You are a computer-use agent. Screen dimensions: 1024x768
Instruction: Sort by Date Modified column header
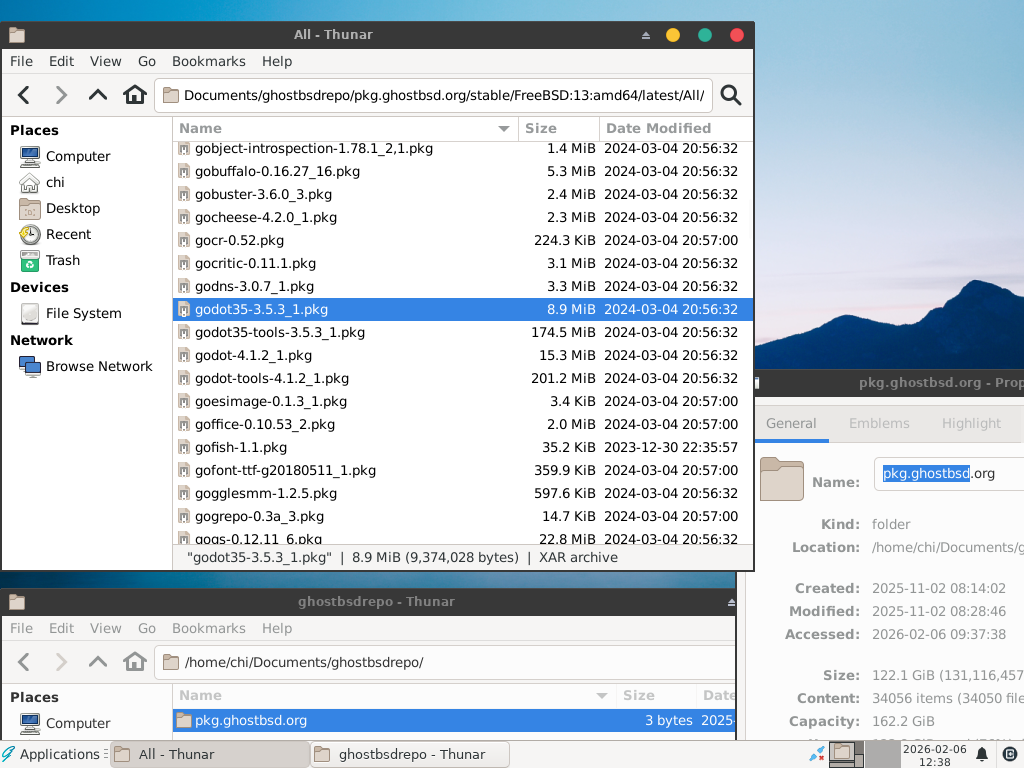658,128
